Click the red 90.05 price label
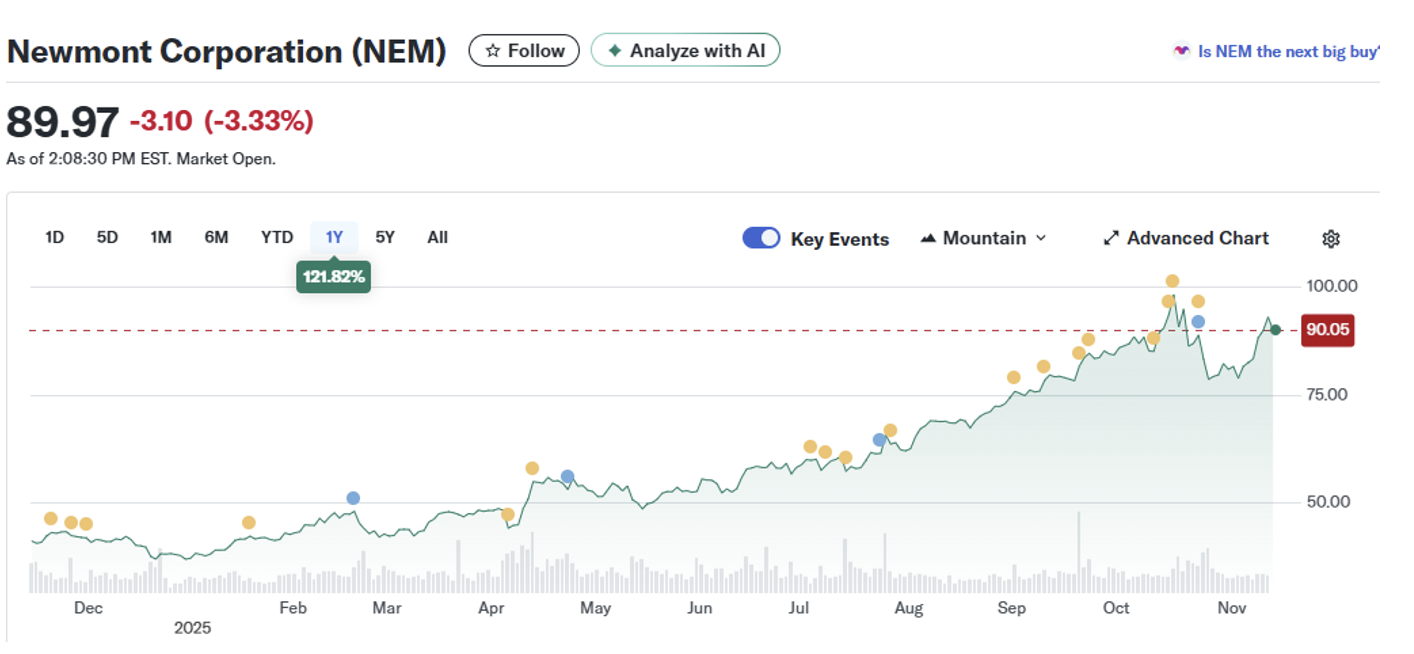The image size is (1414, 654). pos(1327,330)
